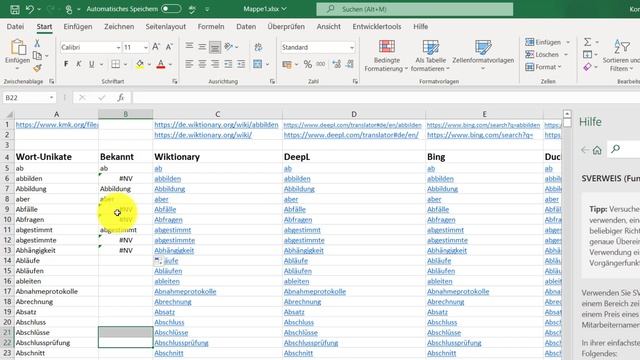Image resolution: width=640 pixels, height=360 pixels.
Task: Open the Überprüfen ribbon tab
Action: point(286,27)
